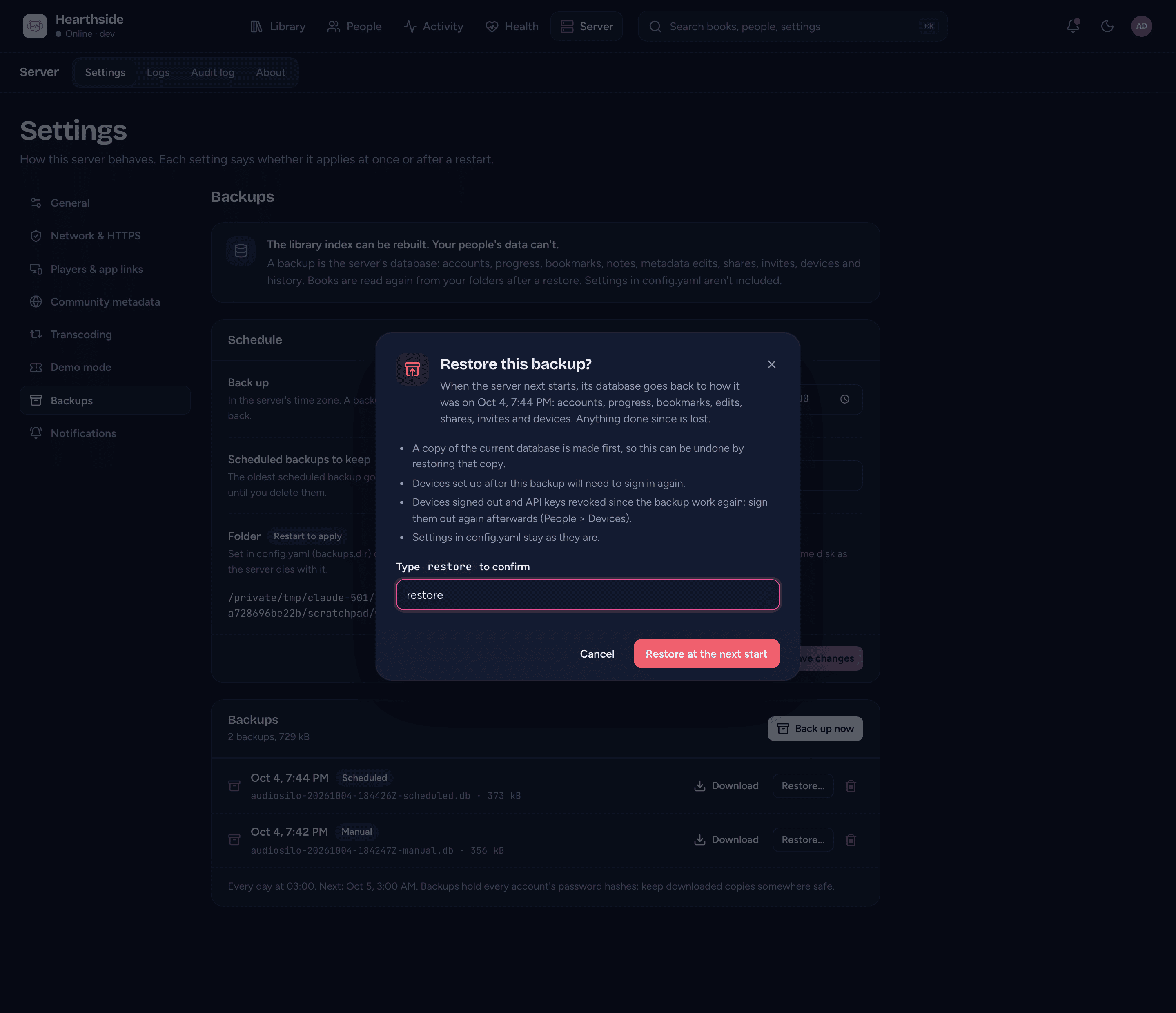Open Notifications settings in sidebar

click(105, 433)
